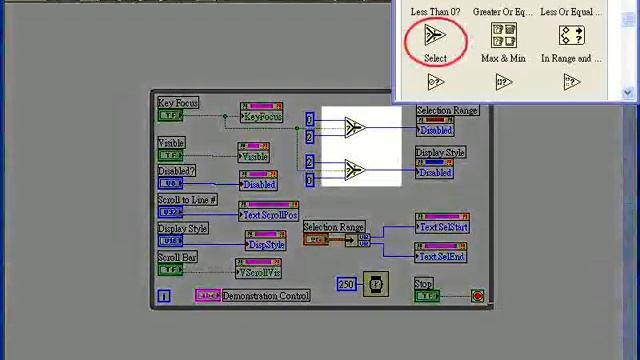Screen dimensions: 640x360
Task: Click the unbundle node after Selection Range
Action: coord(358,240)
